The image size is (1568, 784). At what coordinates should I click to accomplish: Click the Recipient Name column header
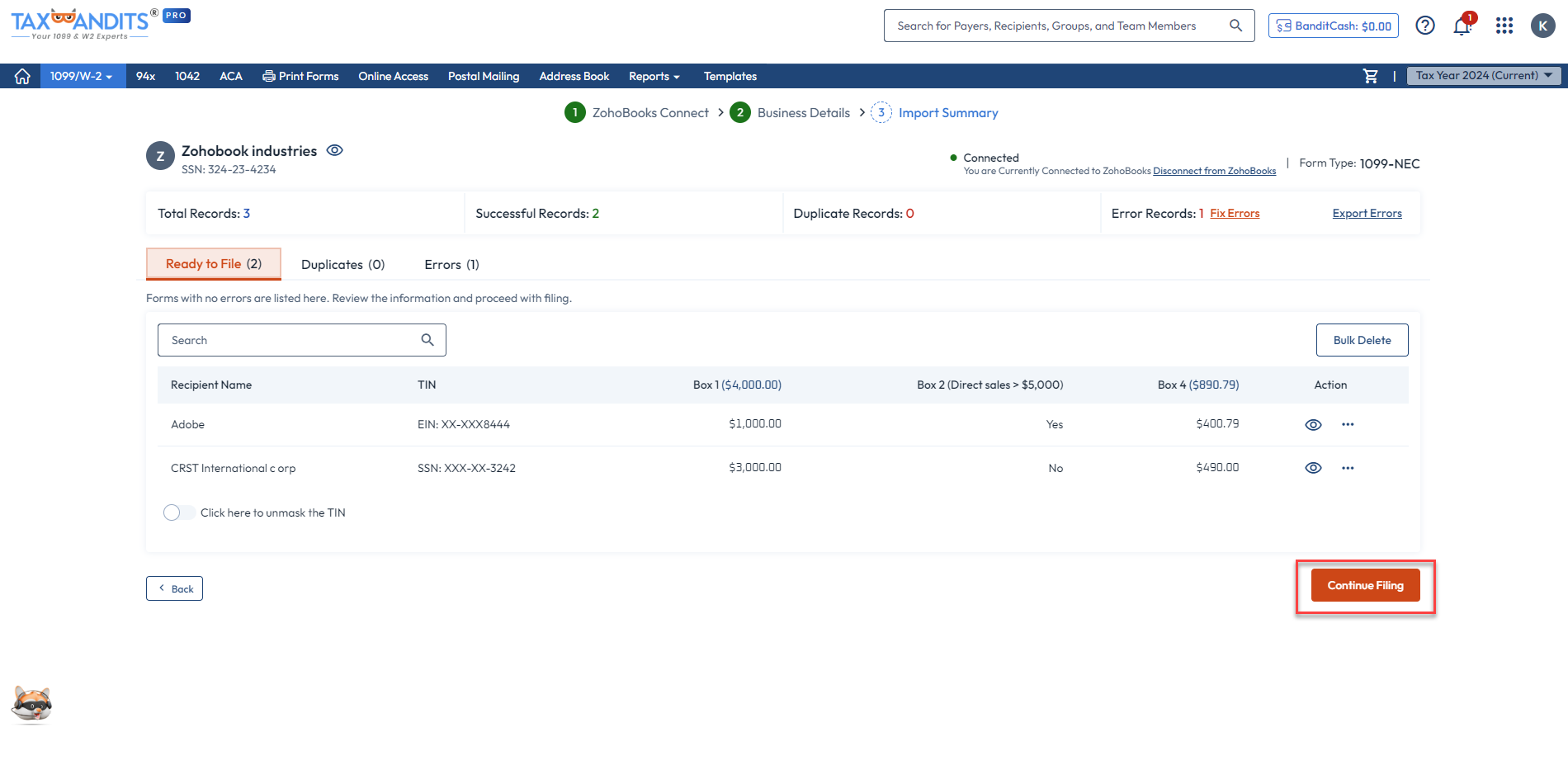[211, 385]
